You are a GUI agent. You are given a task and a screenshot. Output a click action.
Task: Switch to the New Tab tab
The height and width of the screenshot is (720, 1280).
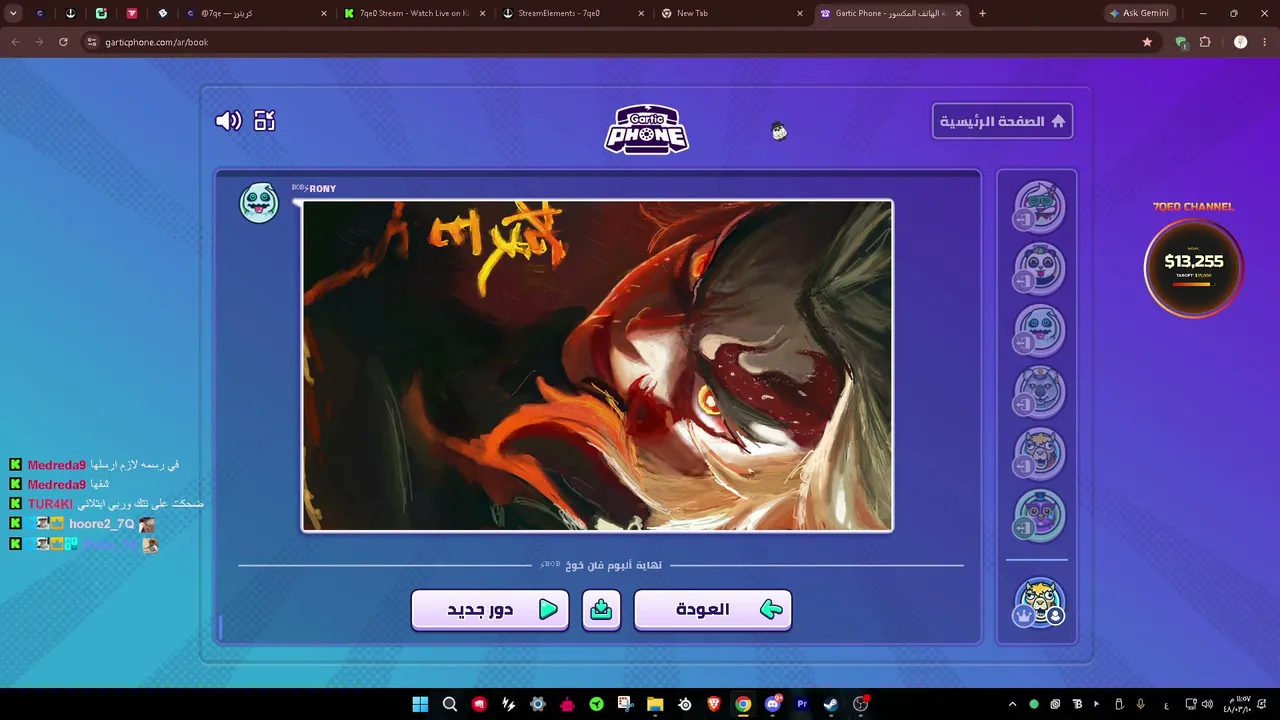[x=731, y=13]
